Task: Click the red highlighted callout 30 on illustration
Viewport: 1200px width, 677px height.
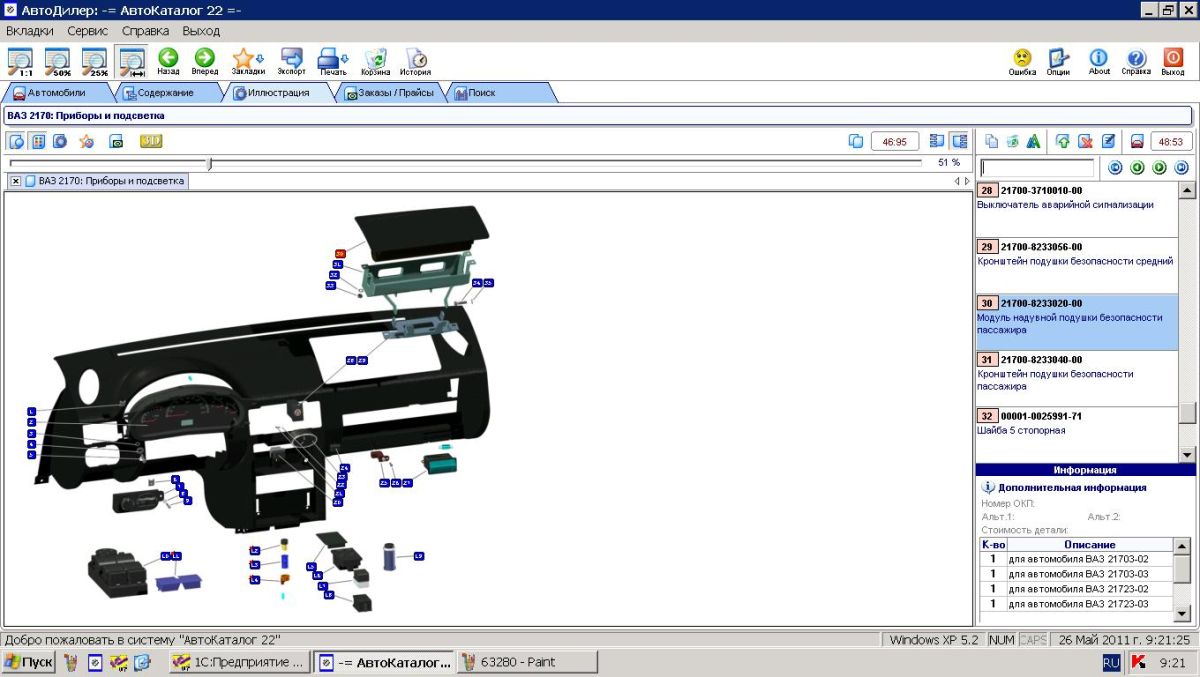Action: (340, 254)
